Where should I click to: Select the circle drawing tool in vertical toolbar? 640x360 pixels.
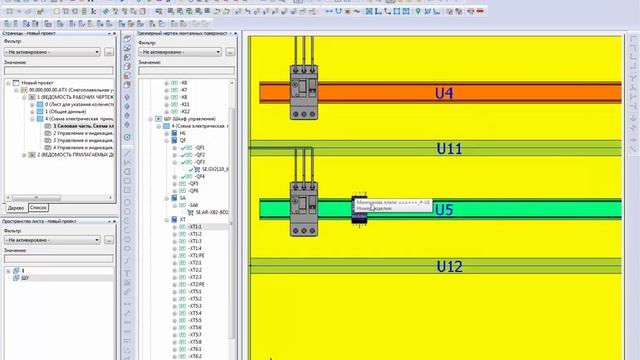pos(127,202)
